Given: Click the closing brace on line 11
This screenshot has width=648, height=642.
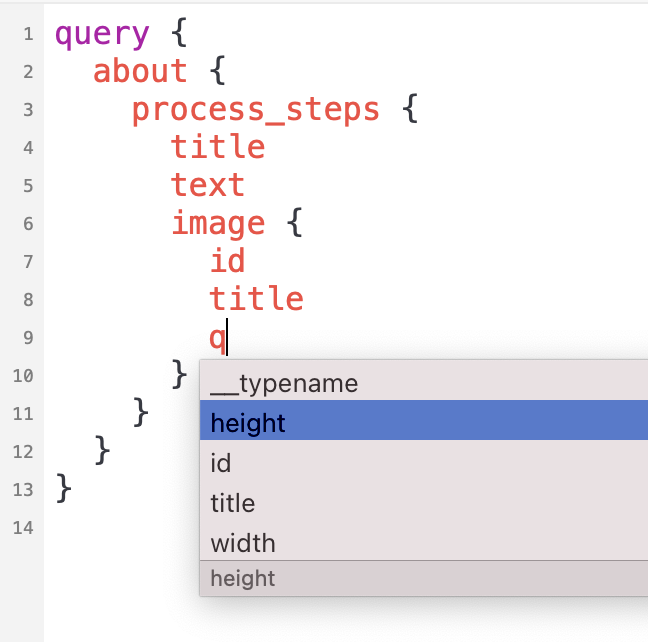Looking at the screenshot, I should [141, 412].
